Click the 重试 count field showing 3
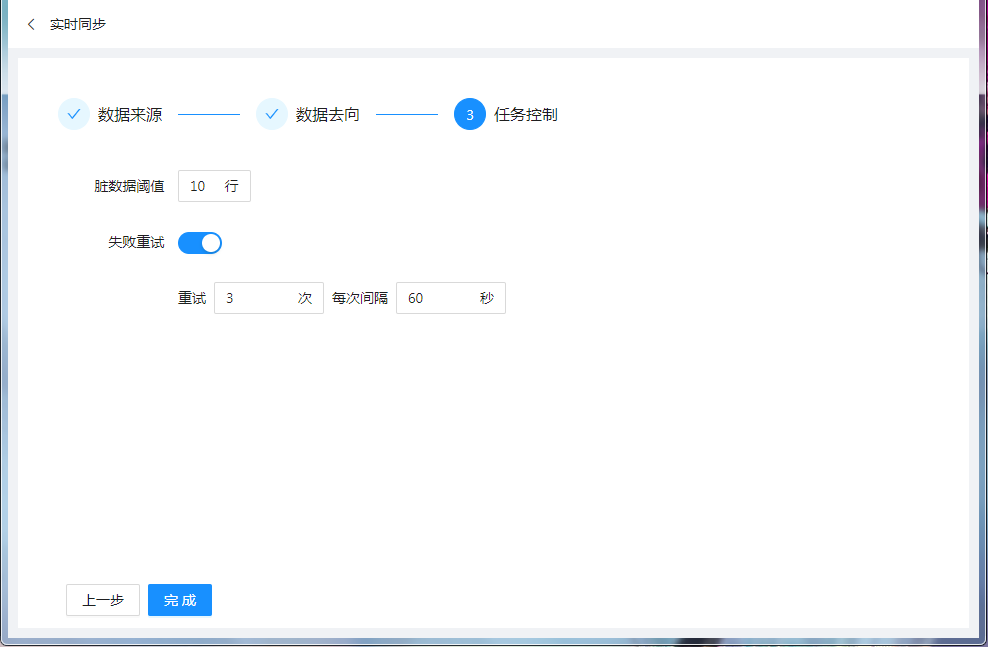The width and height of the screenshot is (988, 647). coord(255,298)
